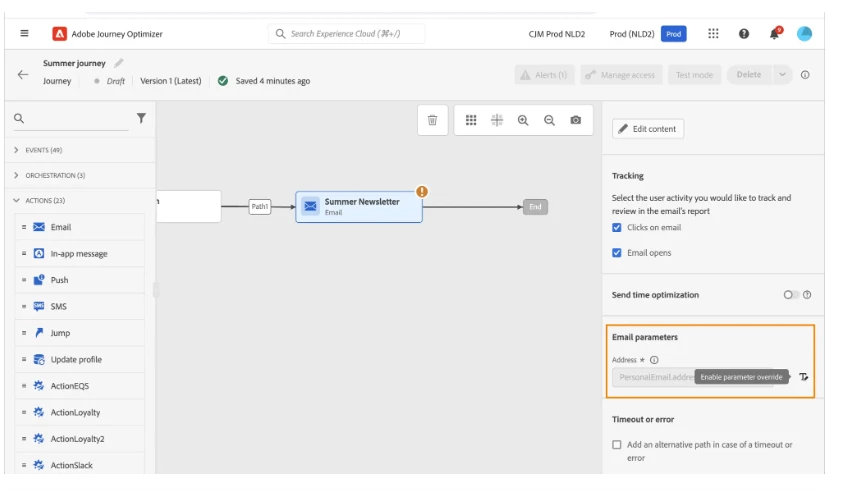Click the Email action icon in palette
Screen dimensions: 848x490
[39, 227]
